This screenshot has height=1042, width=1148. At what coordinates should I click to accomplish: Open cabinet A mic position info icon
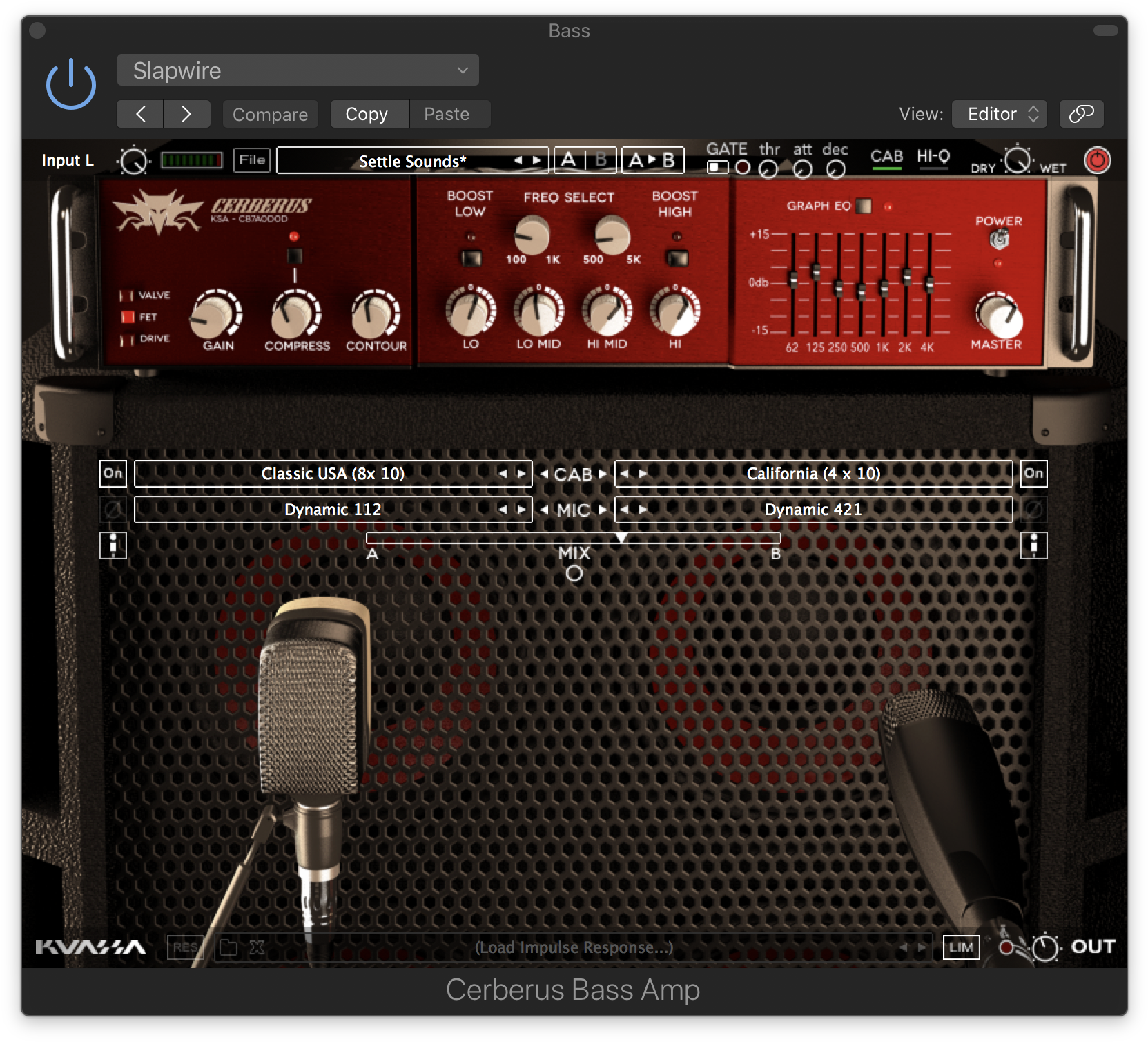113,545
